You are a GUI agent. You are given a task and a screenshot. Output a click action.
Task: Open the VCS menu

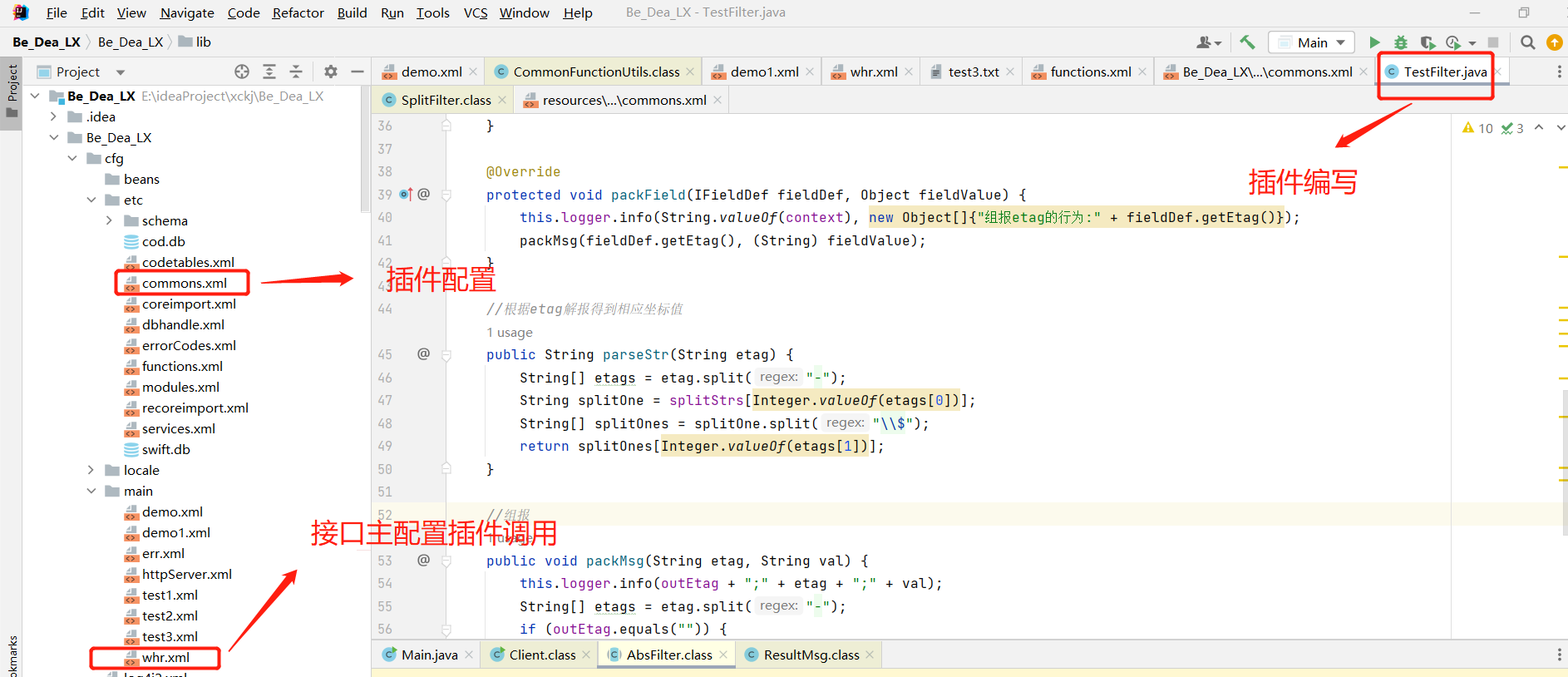click(x=476, y=12)
